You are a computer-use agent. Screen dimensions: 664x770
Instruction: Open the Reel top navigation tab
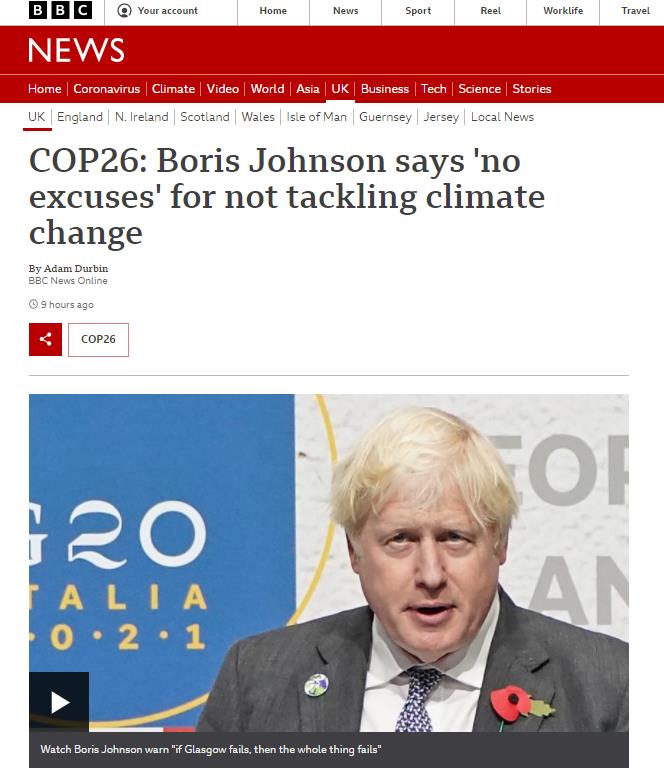click(490, 11)
